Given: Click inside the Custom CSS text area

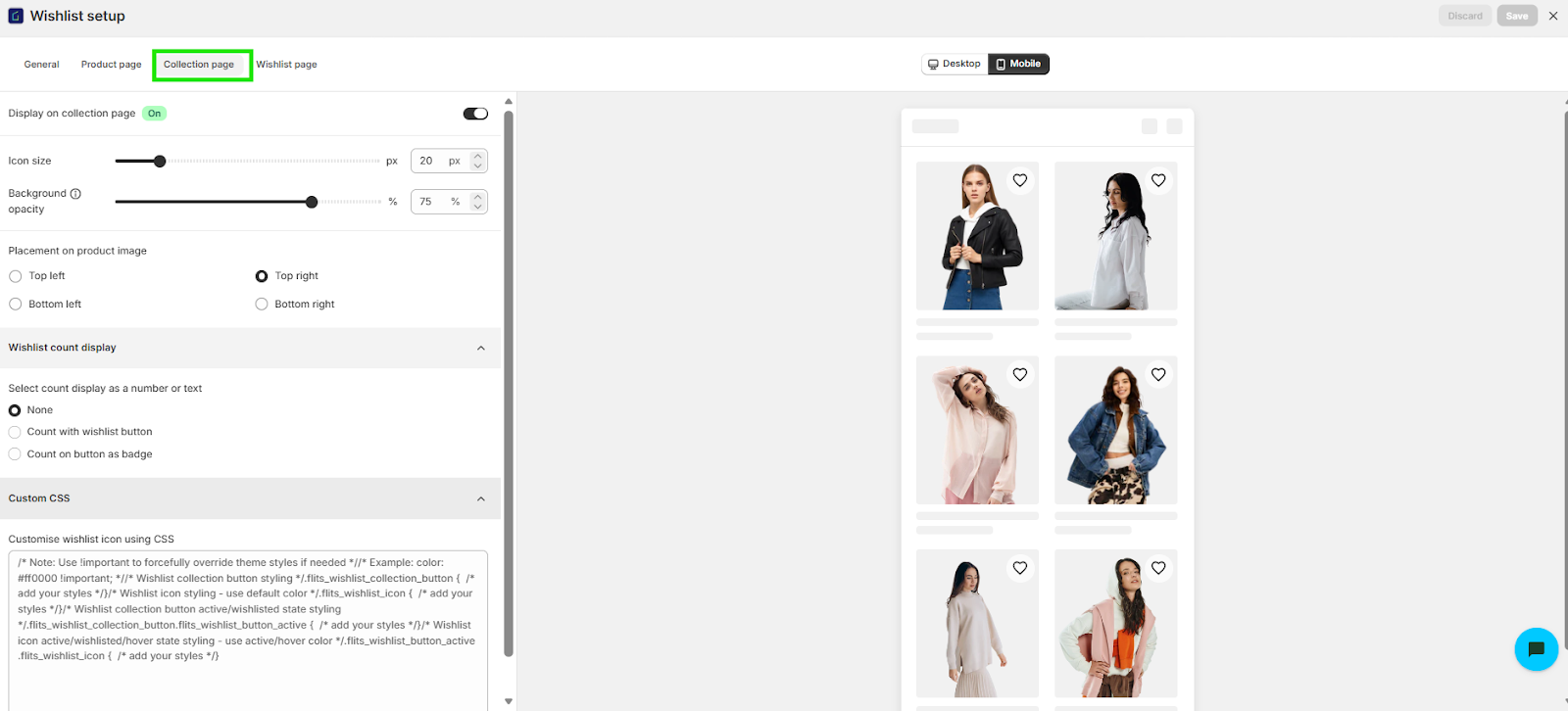Looking at the screenshot, I should tap(248, 631).
